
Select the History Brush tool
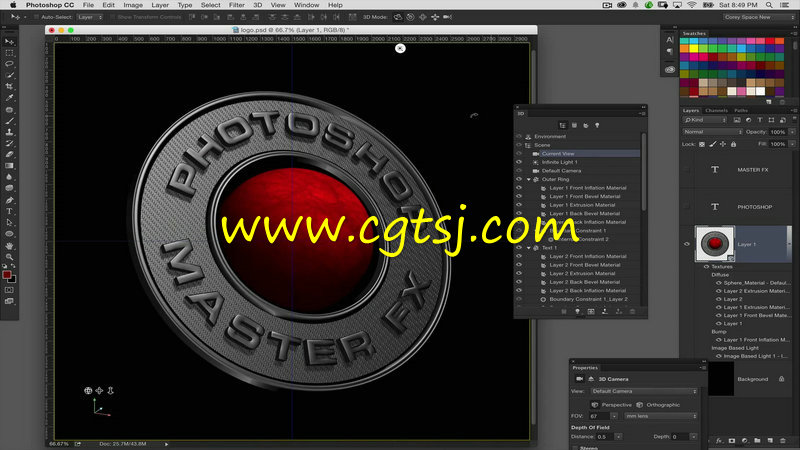pyautogui.click(x=9, y=143)
